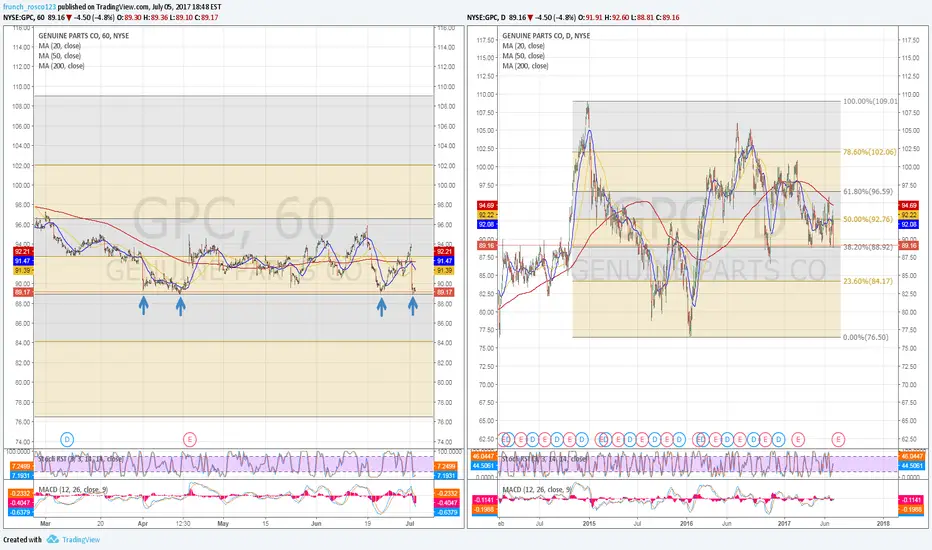Click the GENUINE PARTS CO, D, NYSE title

point(546,36)
